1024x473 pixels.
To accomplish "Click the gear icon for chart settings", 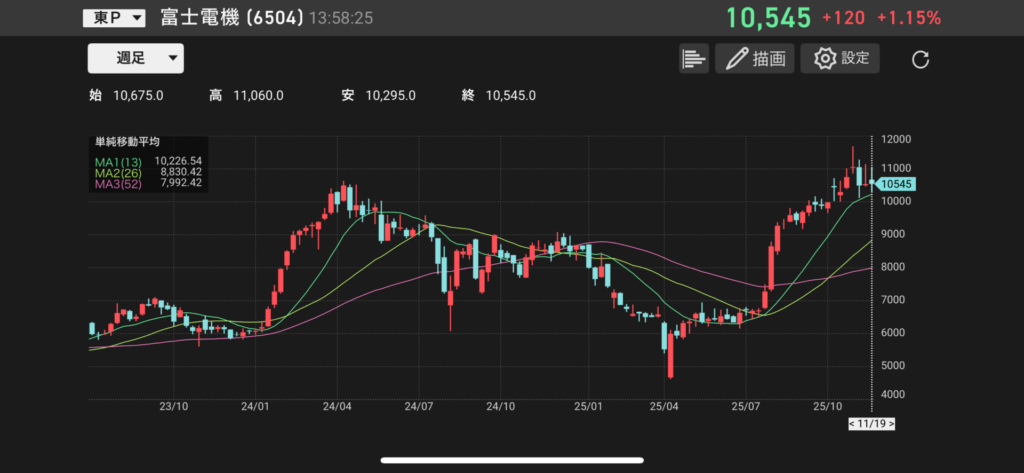I will pos(825,59).
